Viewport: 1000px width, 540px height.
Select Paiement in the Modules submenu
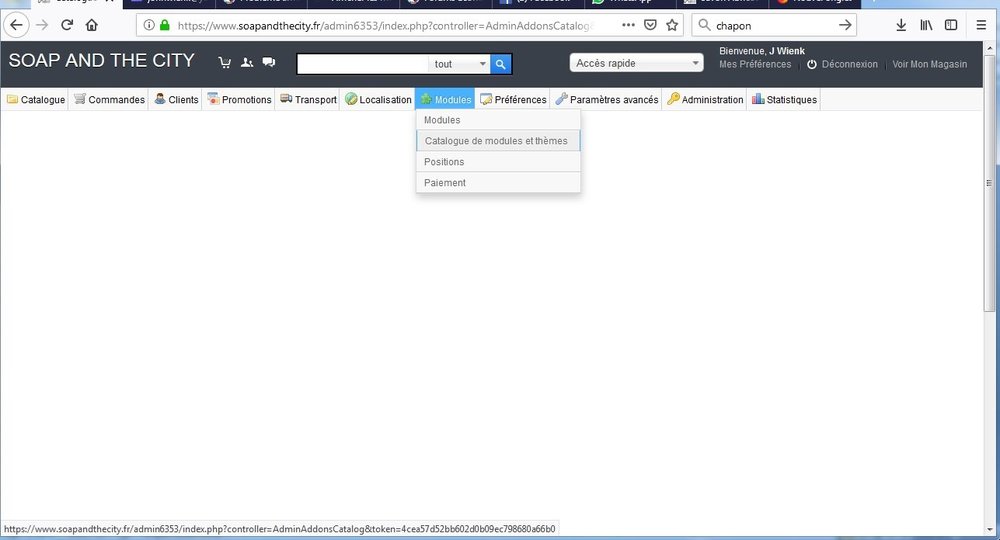498,183
